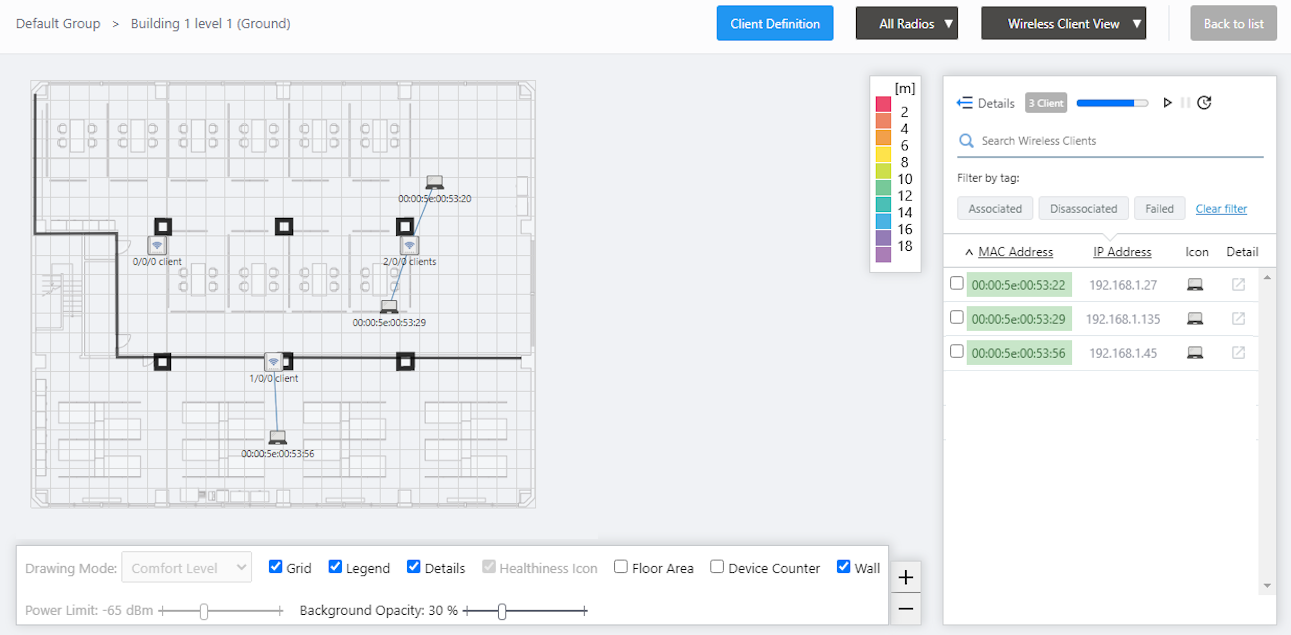Collapse the Details panel via arrow icon

[x=965, y=103]
